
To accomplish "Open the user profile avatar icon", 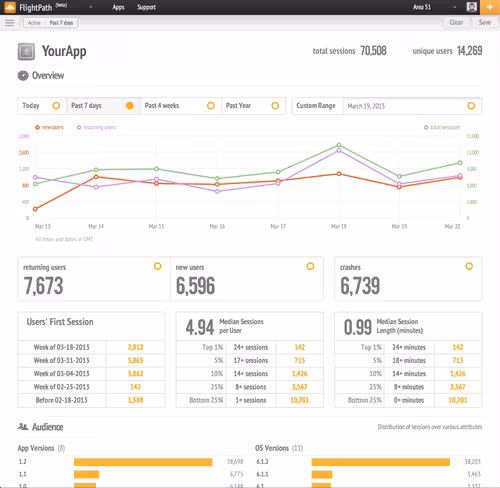I will 471,7.
